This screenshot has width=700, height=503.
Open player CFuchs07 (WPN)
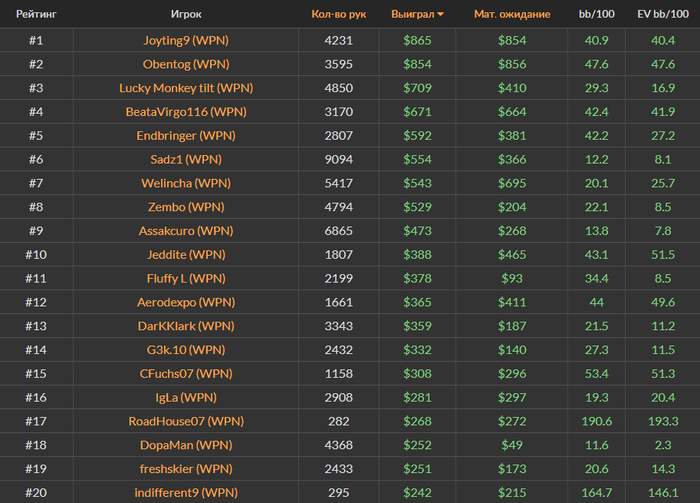186,374
